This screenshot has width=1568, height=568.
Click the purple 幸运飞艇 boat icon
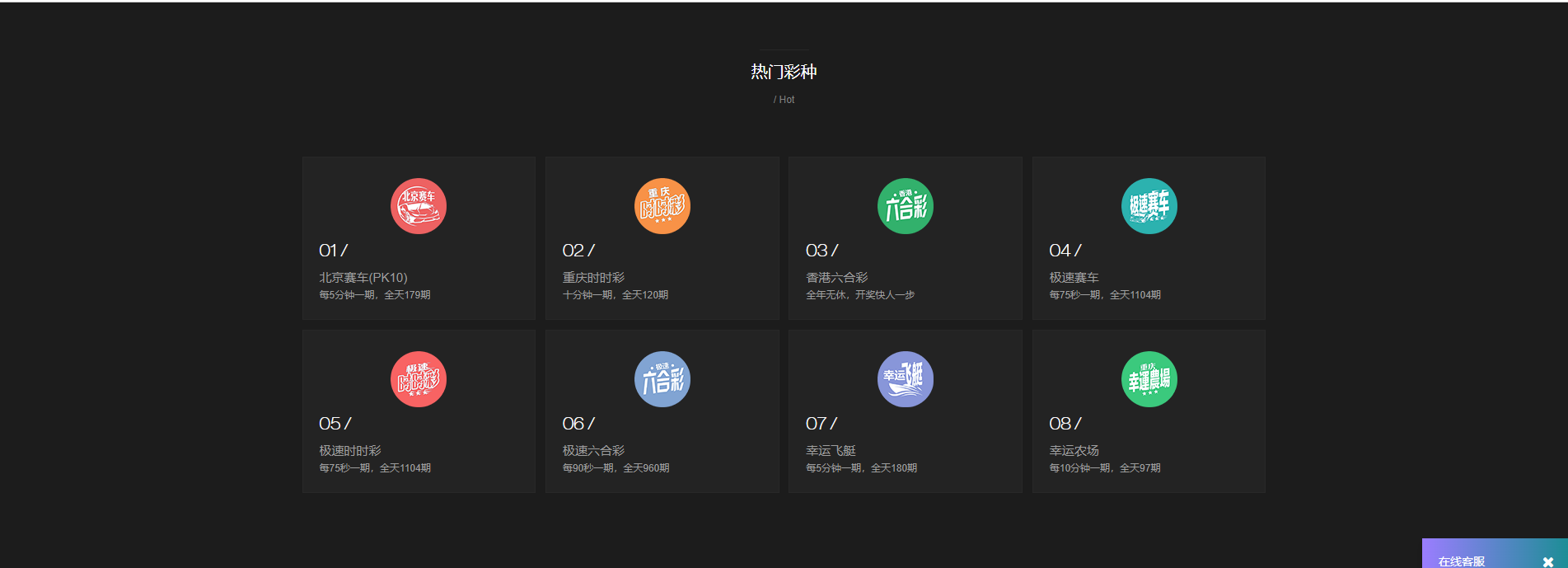(906, 379)
